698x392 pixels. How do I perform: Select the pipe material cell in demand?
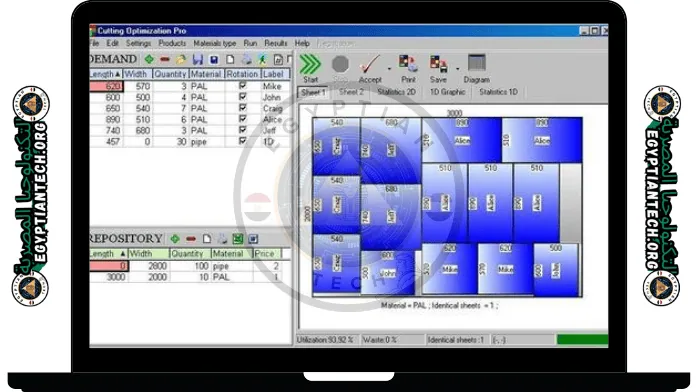click(x=207, y=141)
